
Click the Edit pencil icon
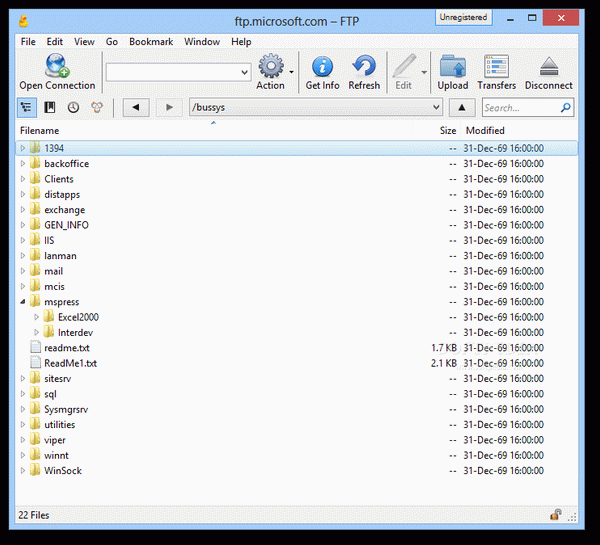pyautogui.click(x=404, y=66)
